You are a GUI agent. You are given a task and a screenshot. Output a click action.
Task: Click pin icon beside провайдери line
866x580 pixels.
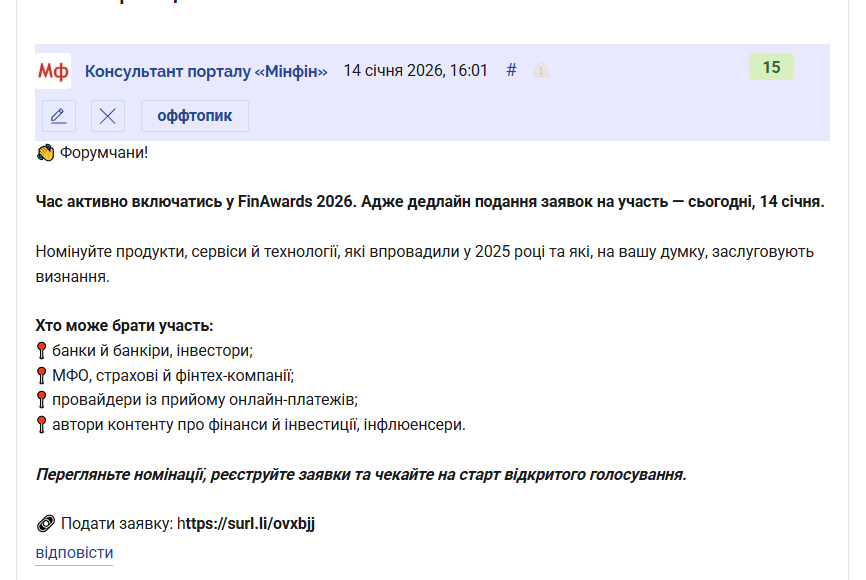click(x=42, y=400)
